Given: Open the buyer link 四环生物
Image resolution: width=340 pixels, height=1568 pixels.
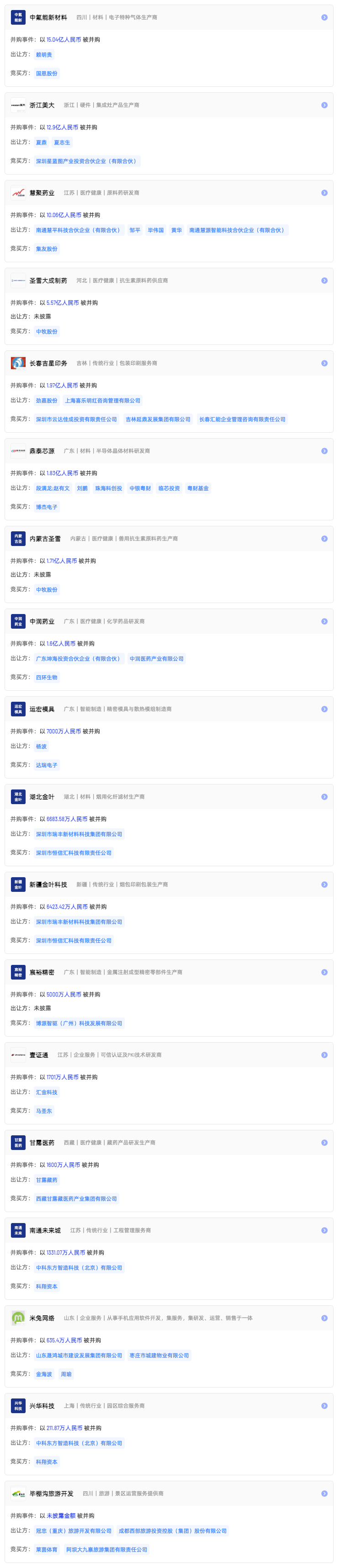Looking at the screenshot, I should 46,678.
